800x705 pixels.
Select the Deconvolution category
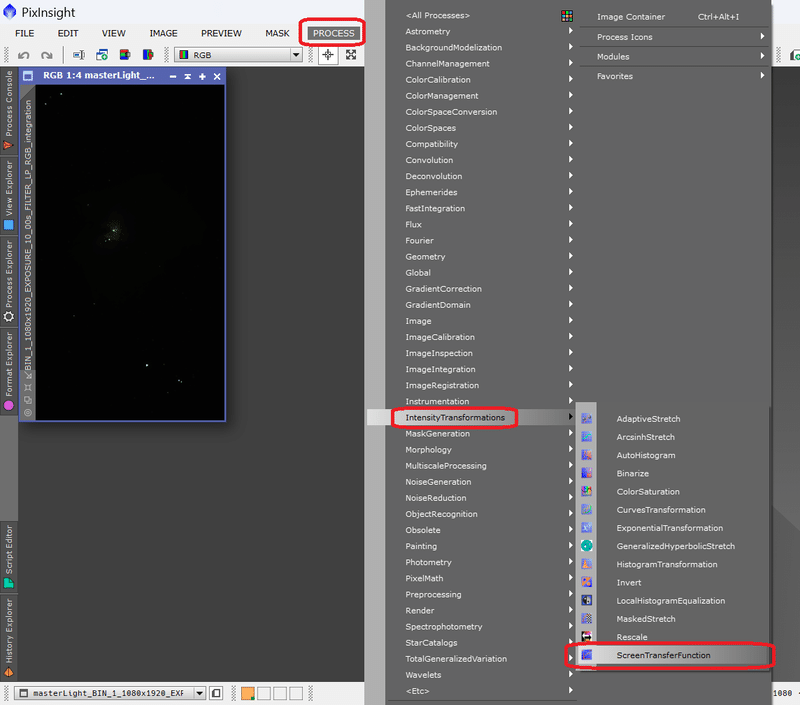tap(434, 176)
